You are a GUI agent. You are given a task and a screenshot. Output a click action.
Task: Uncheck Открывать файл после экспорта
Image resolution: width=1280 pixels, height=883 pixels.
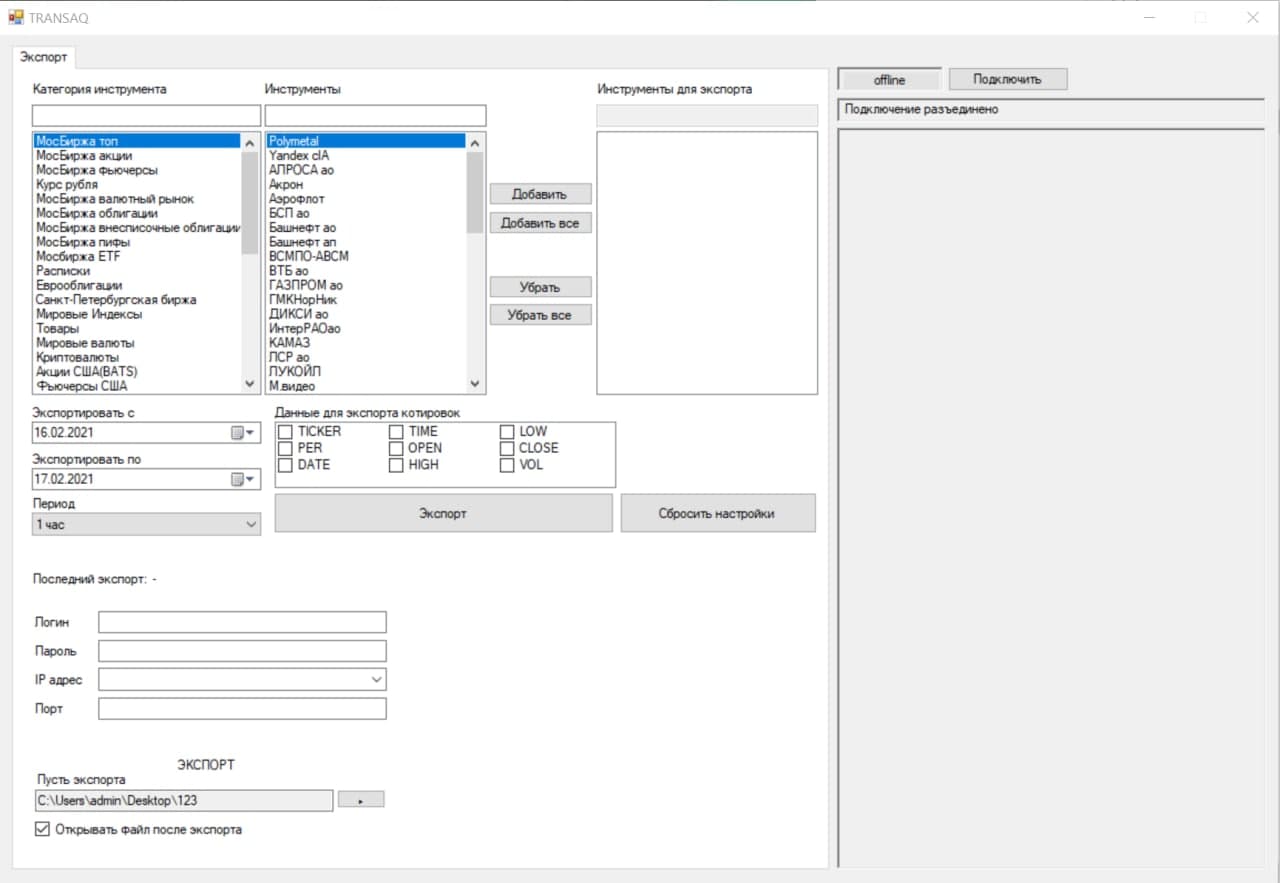pos(42,829)
